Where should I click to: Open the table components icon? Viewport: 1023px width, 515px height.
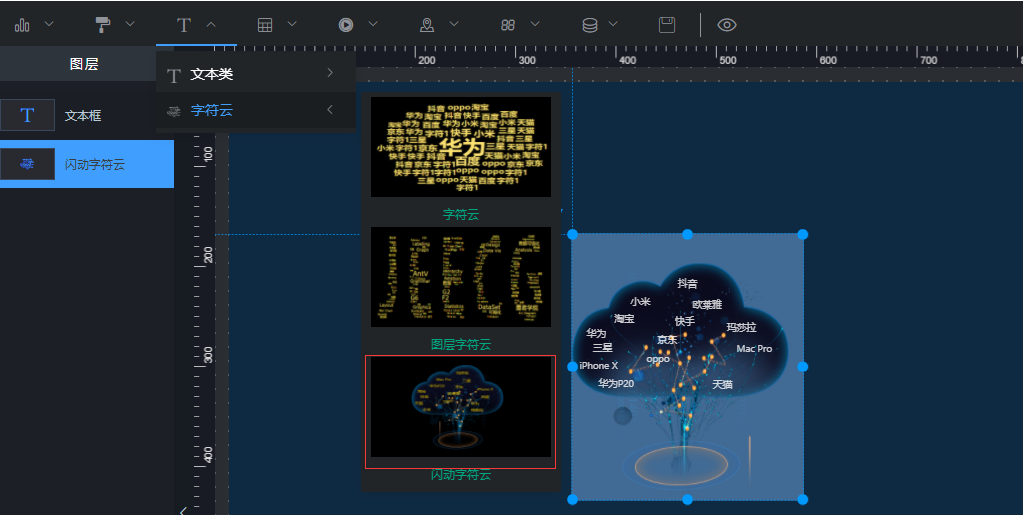265,25
